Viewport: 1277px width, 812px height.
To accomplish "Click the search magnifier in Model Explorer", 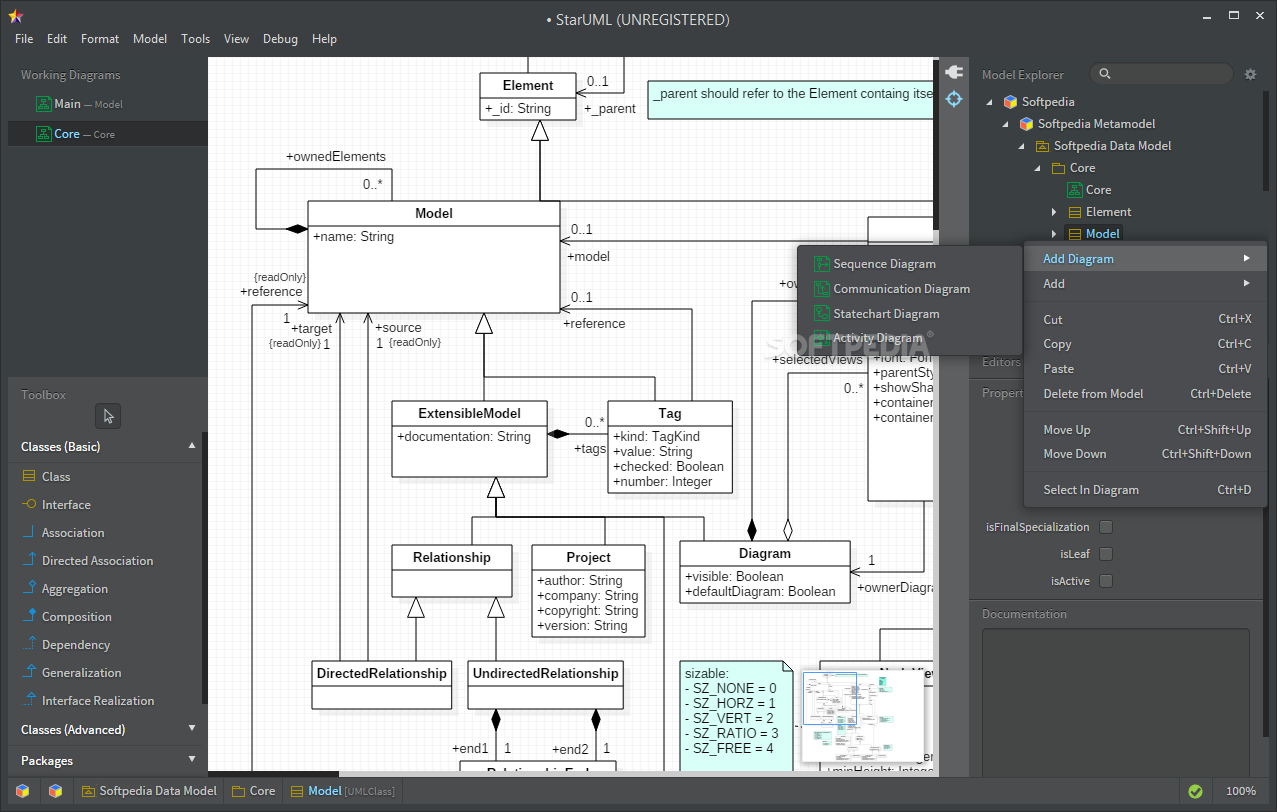I will point(1105,74).
